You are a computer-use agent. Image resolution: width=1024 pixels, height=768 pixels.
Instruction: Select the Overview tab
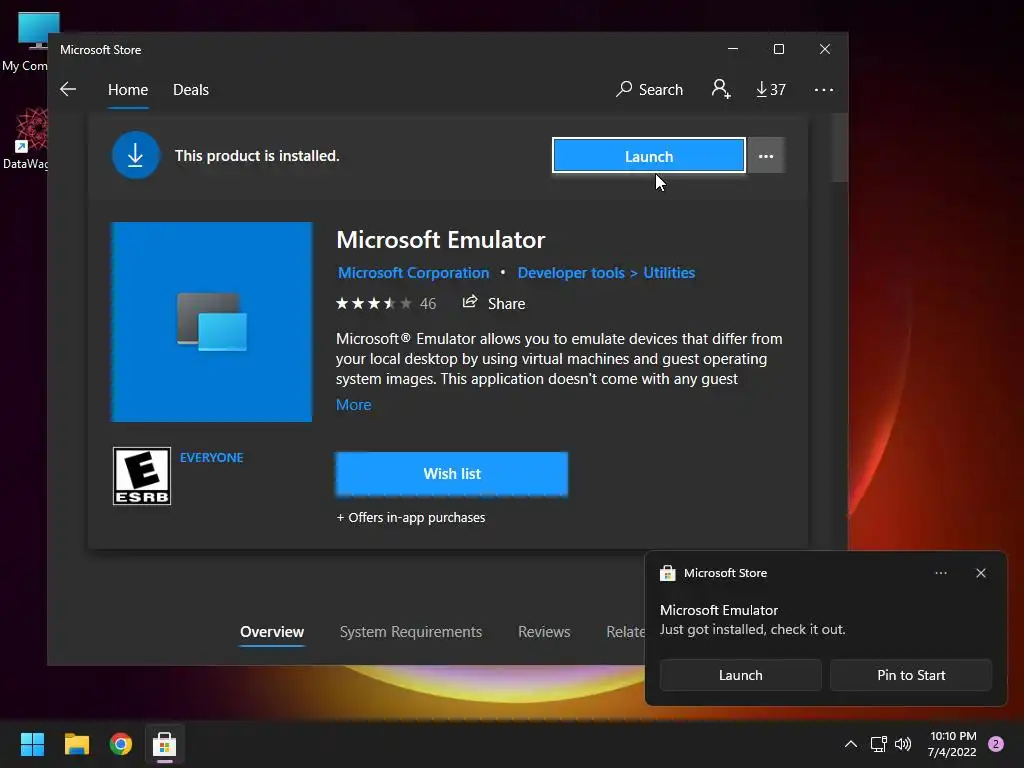(x=272, y=632)
